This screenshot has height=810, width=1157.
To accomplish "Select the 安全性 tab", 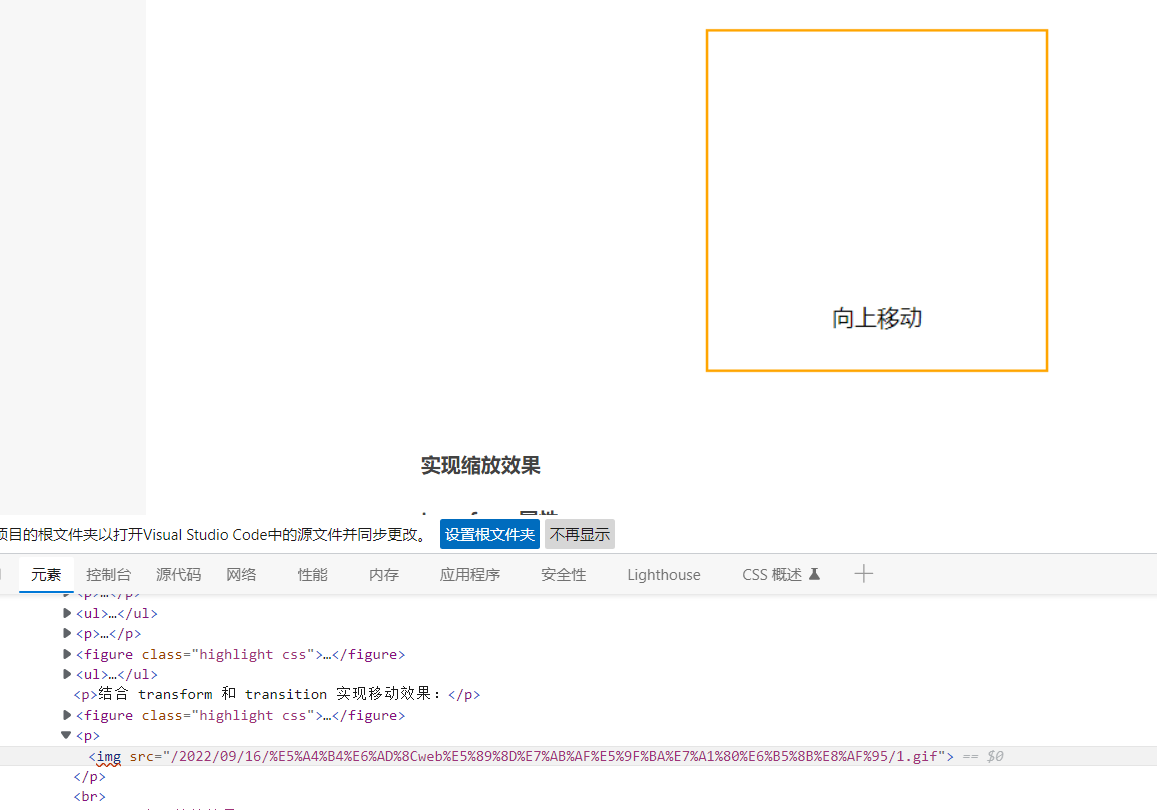I will click(564, 575).
